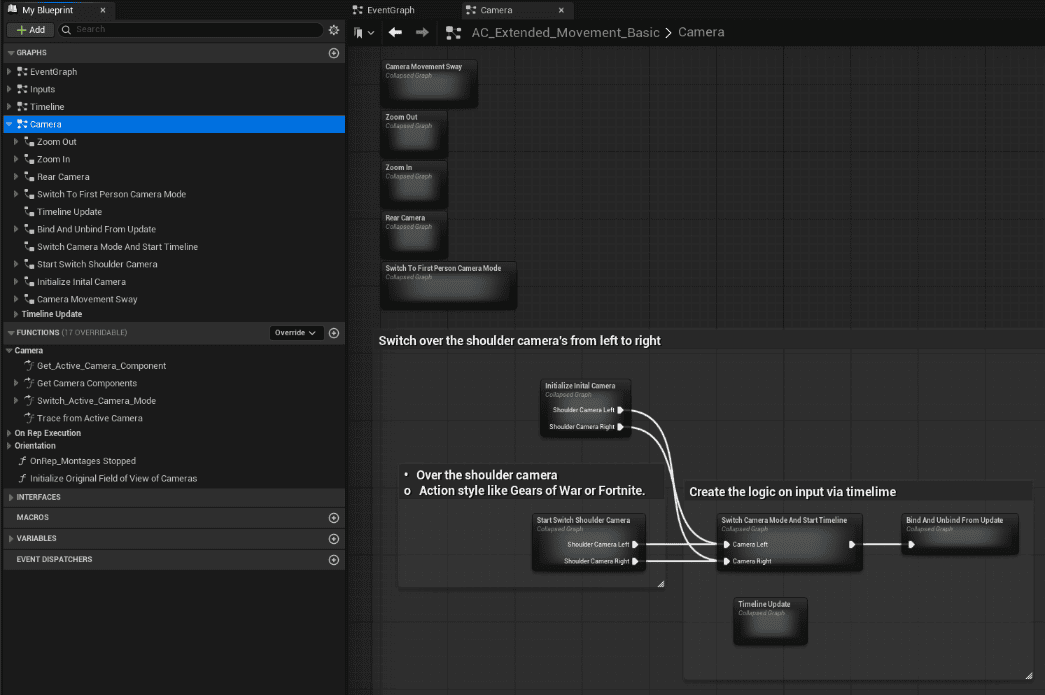Select Camera Movement Sway tree item
Viewport: 1045px width, 695px height.
coord(87,299)
